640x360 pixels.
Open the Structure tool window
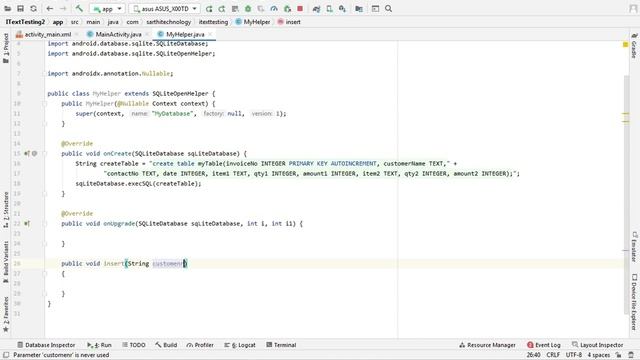coord(6,210)
